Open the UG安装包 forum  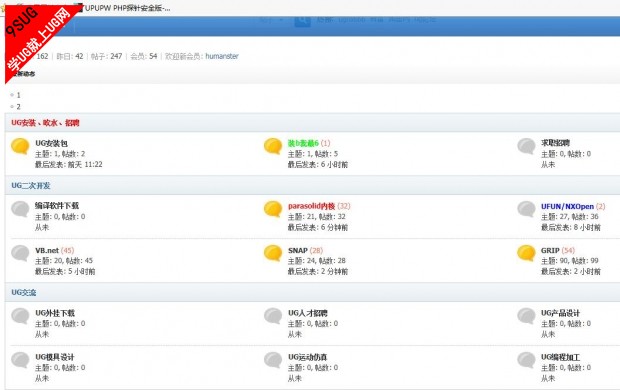coord(51,143)
